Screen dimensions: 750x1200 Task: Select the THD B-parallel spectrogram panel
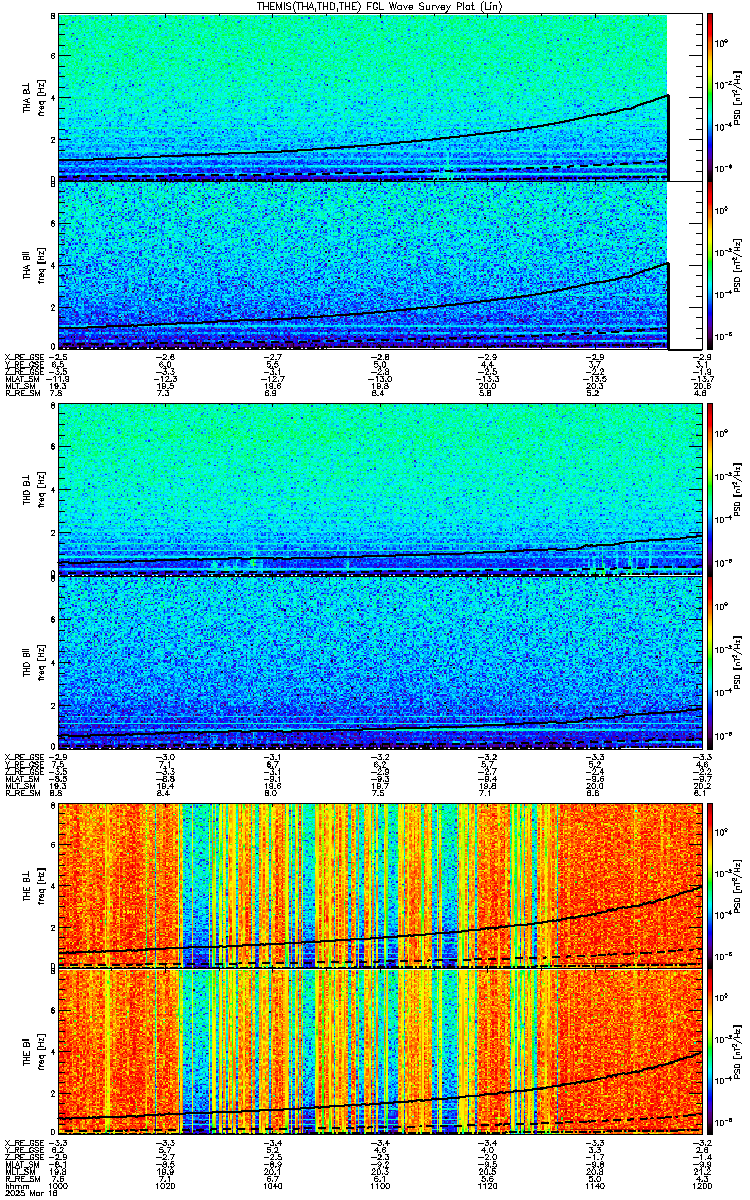click(x=378, y=660)
